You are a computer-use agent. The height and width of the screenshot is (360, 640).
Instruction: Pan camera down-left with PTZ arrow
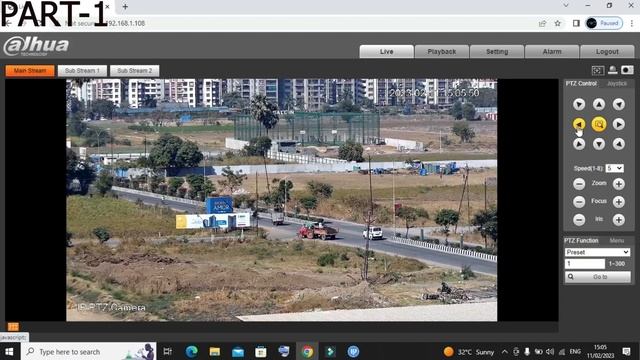[x=579, y=144]
